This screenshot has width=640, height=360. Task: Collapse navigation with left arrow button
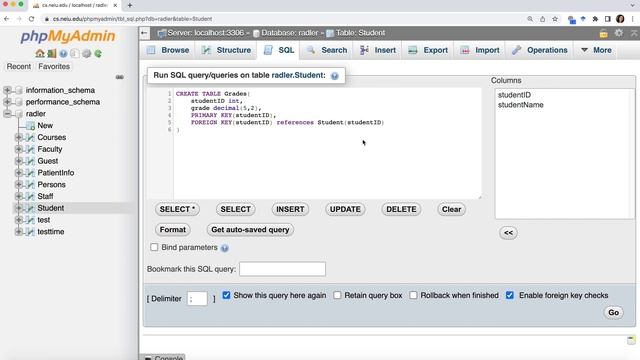pyautogui.click(x=144, y=33)
